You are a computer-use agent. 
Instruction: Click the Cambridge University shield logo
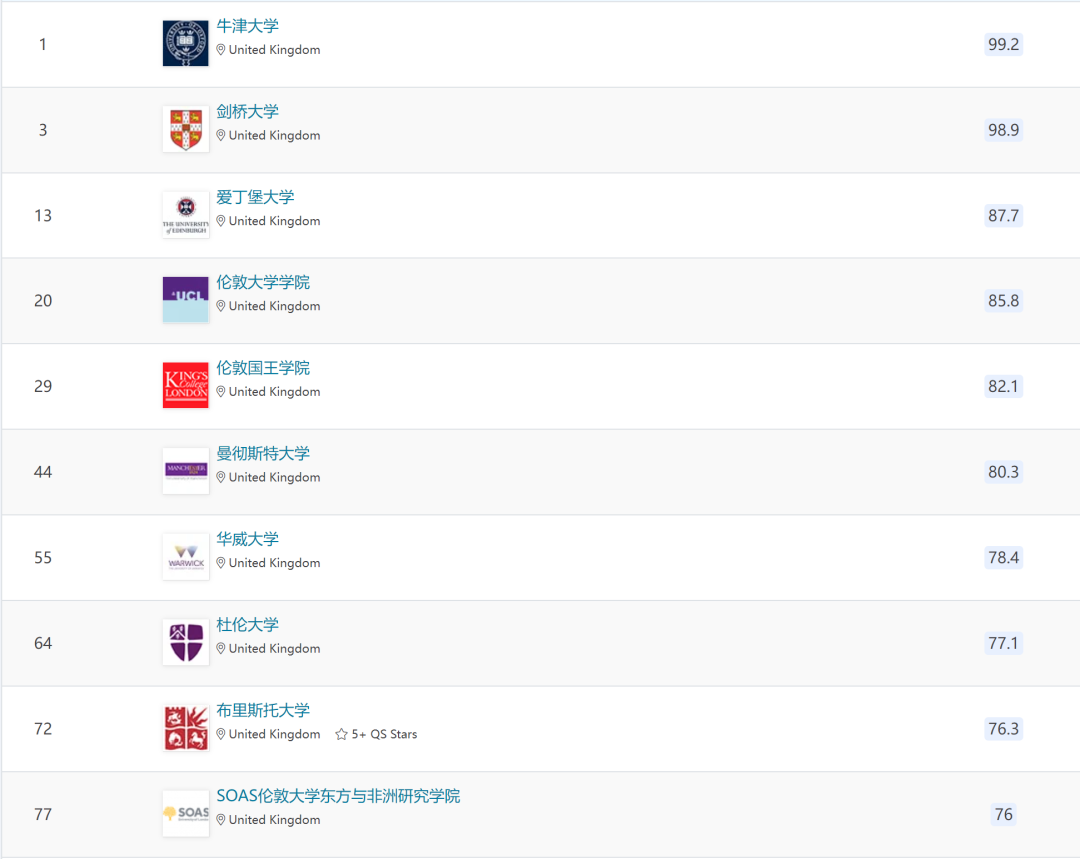coord(185,129)
